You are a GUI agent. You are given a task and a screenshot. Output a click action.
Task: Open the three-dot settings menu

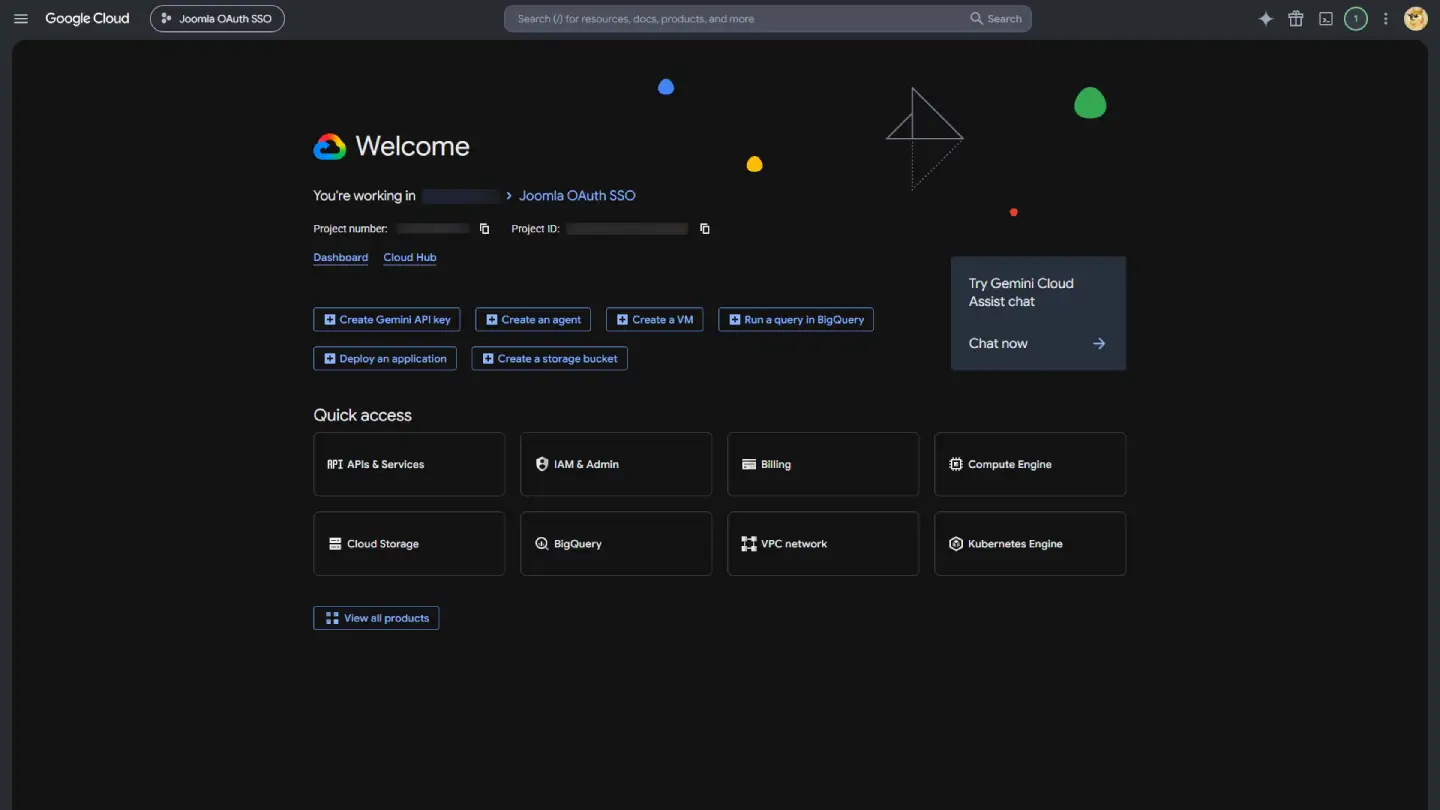tap(1386, 19)
